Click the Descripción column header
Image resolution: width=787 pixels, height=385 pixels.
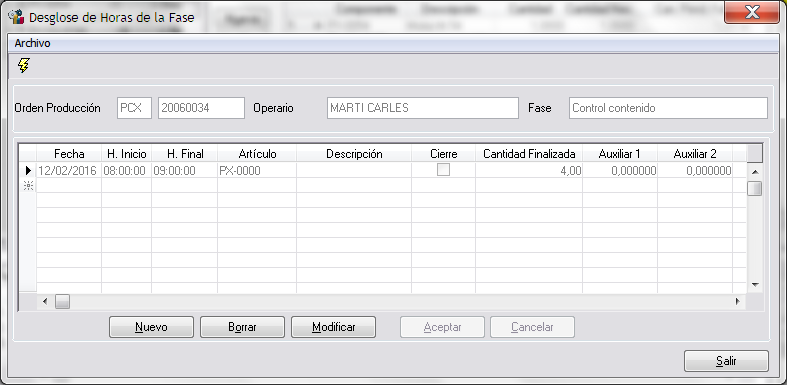tap(354, 154)
